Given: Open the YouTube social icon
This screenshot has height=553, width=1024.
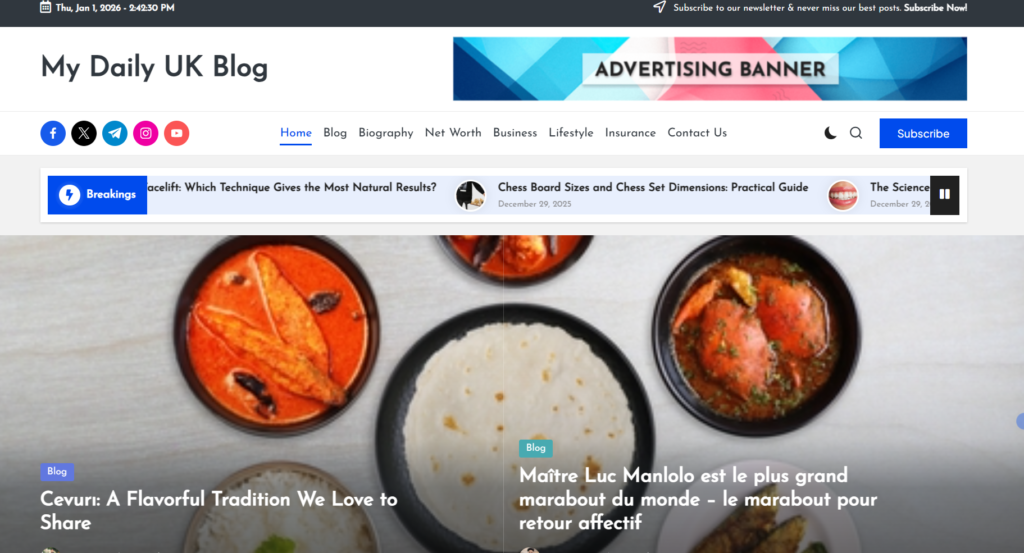Looking at the screenshot, I should coord(176,133).
